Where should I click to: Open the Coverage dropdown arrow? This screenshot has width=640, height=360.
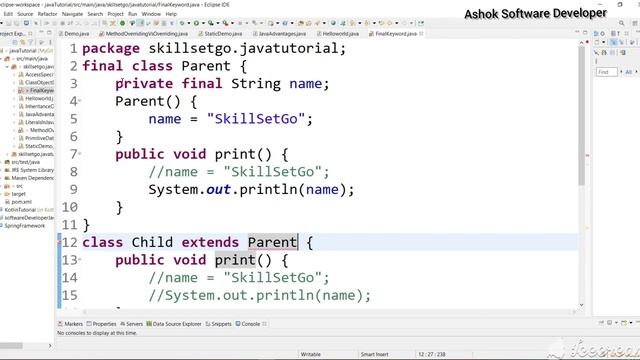click(218, 23)
